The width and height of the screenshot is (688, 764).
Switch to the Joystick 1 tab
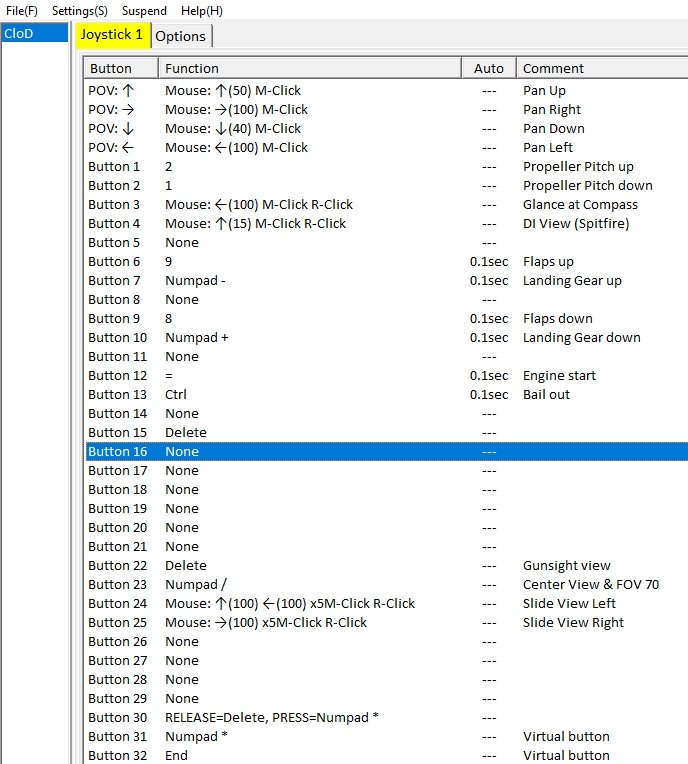(x=113, y=35)
